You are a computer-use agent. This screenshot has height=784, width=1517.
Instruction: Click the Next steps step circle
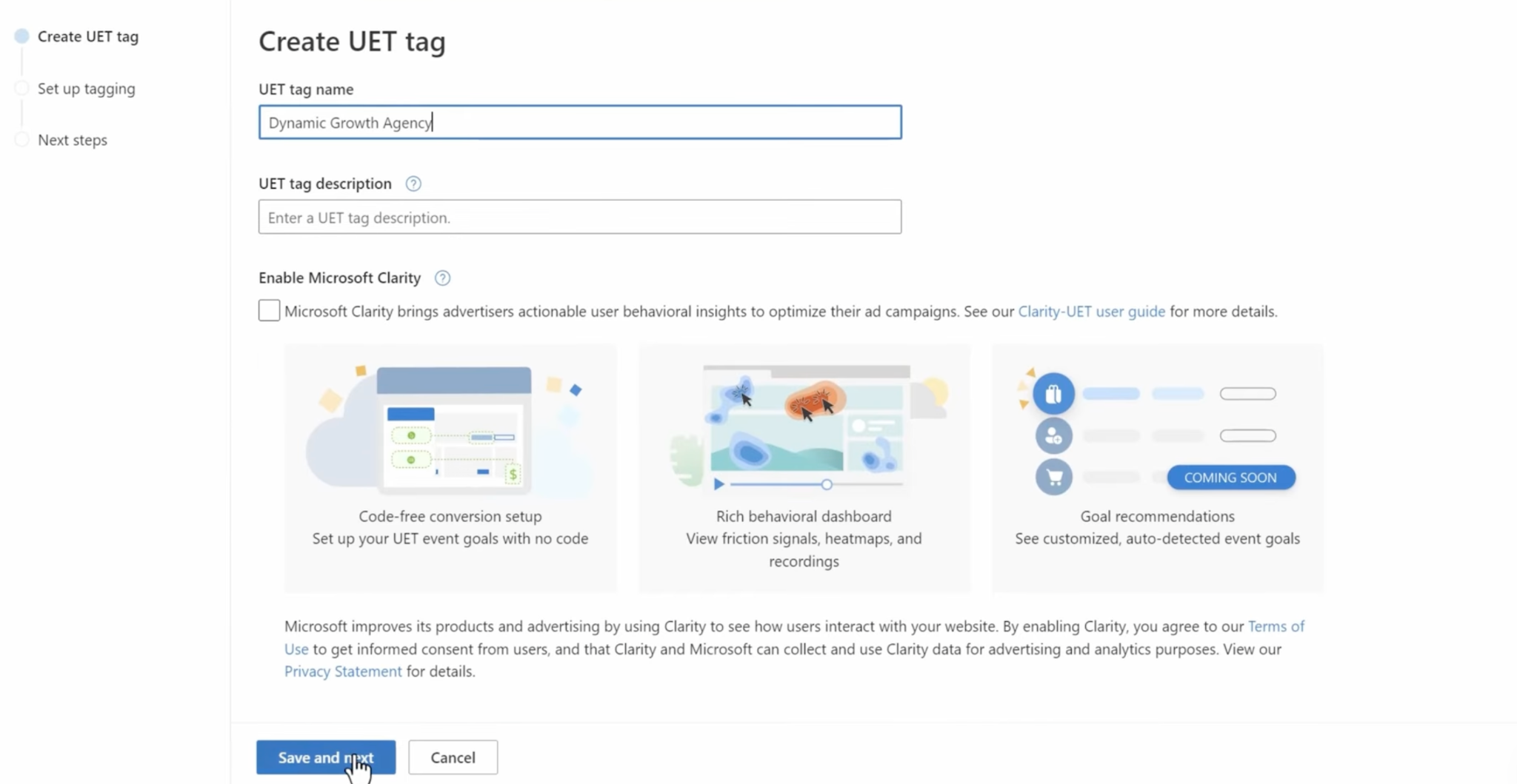[21, 139]
